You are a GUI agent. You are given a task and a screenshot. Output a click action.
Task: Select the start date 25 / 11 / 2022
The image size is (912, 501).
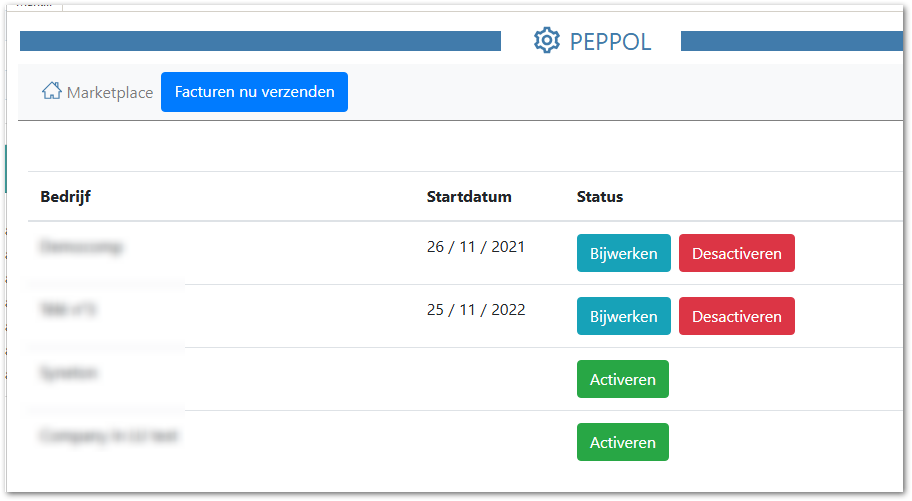click(x=475, y=310)
